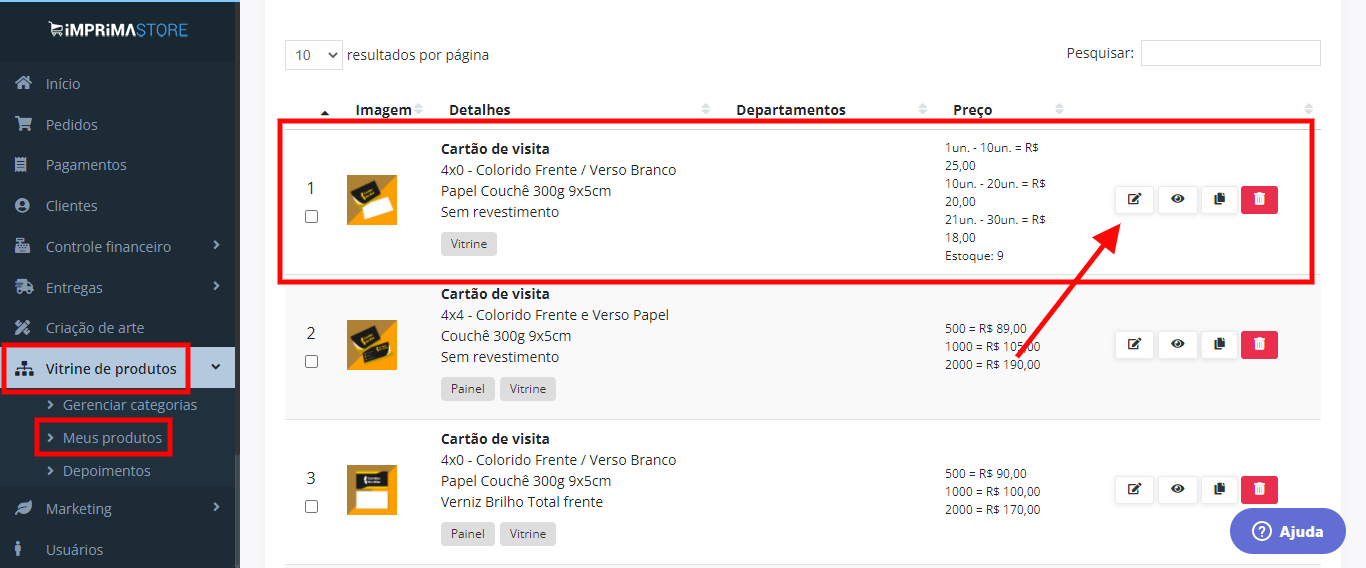The width and height of the screenshot is (1366, 568).
Task: Focus the Pesquisar search field
Action: [x=1230, y=53]
